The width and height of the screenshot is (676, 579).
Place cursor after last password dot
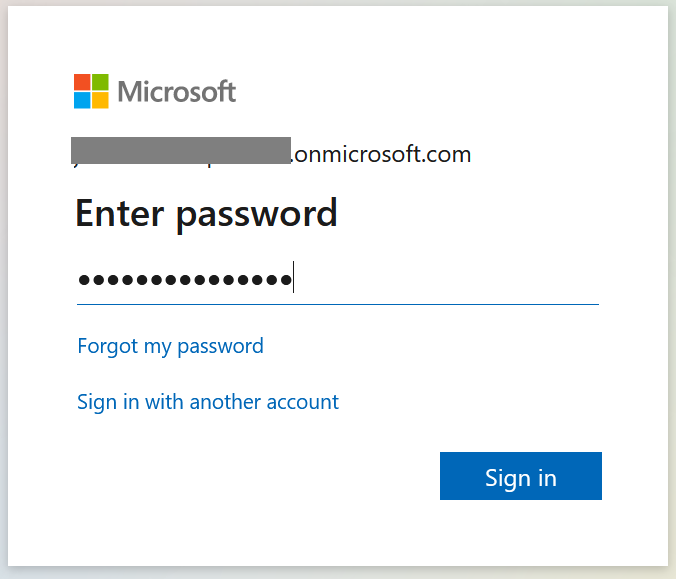293,280
